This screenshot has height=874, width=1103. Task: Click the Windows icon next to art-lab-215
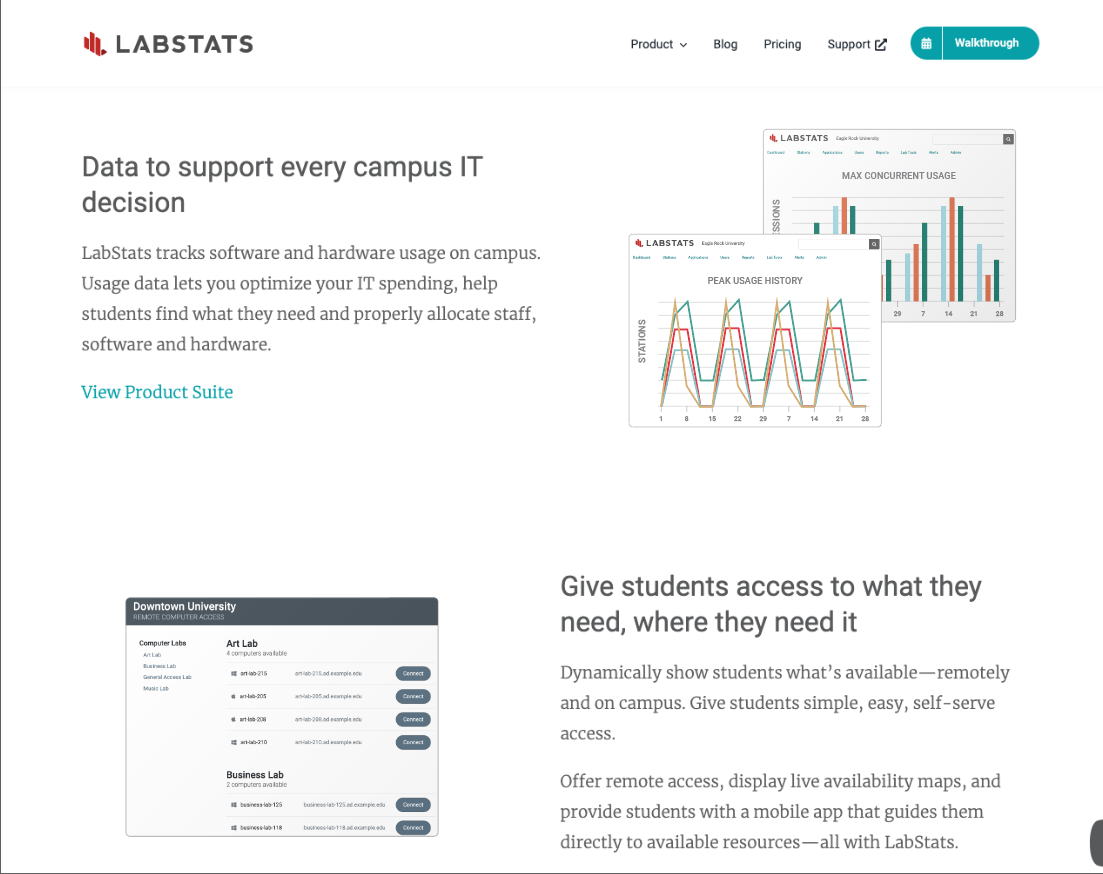coord(234,673)
